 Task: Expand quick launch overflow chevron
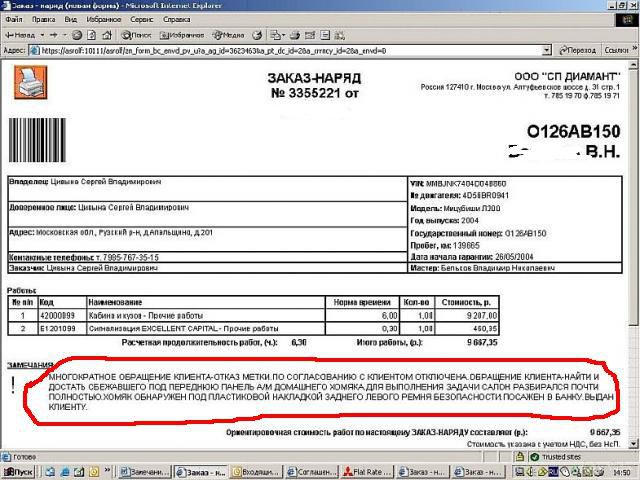pyautogui.click(x=107, y=470)
